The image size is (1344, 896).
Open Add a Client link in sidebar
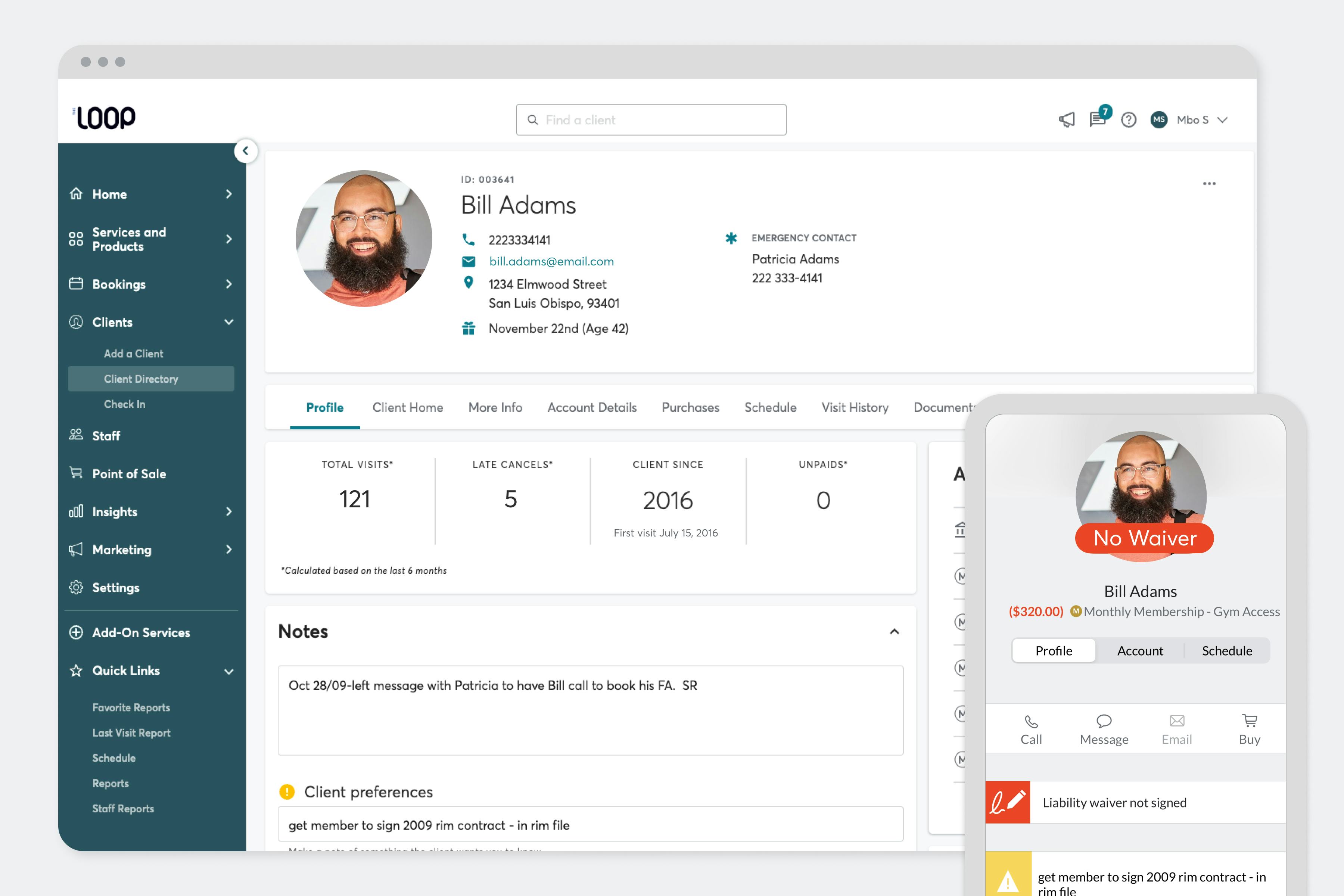click(x=133, y=354)
